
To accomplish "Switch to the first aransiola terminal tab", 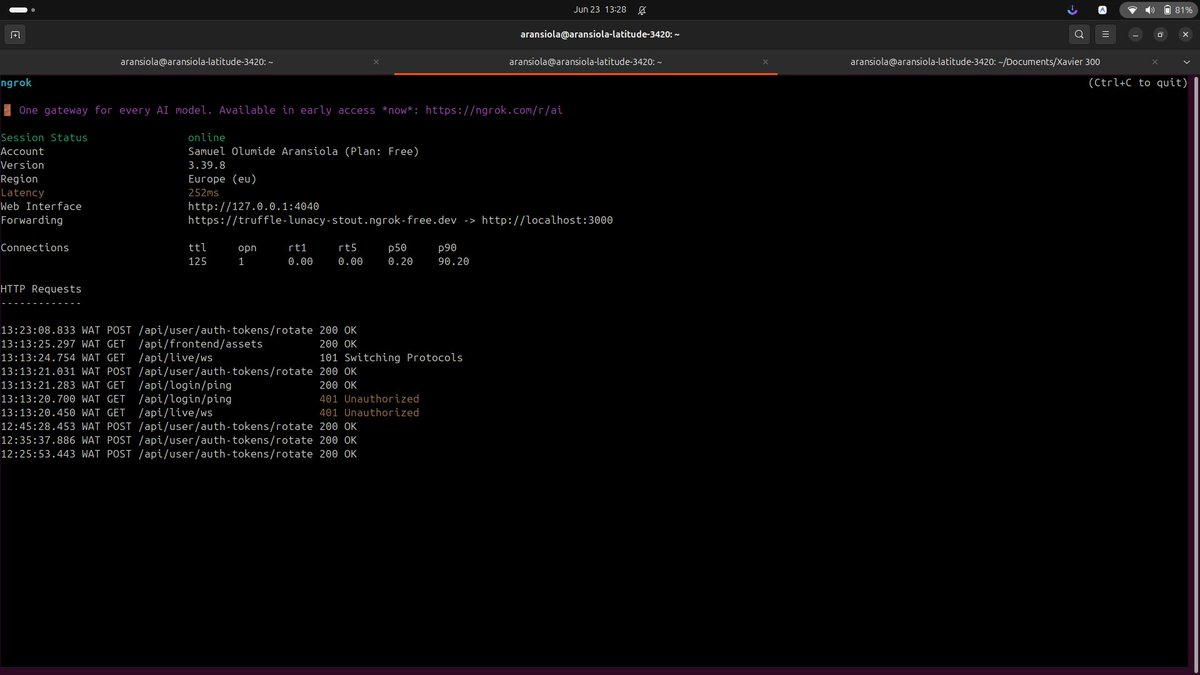I will [196, 61].
